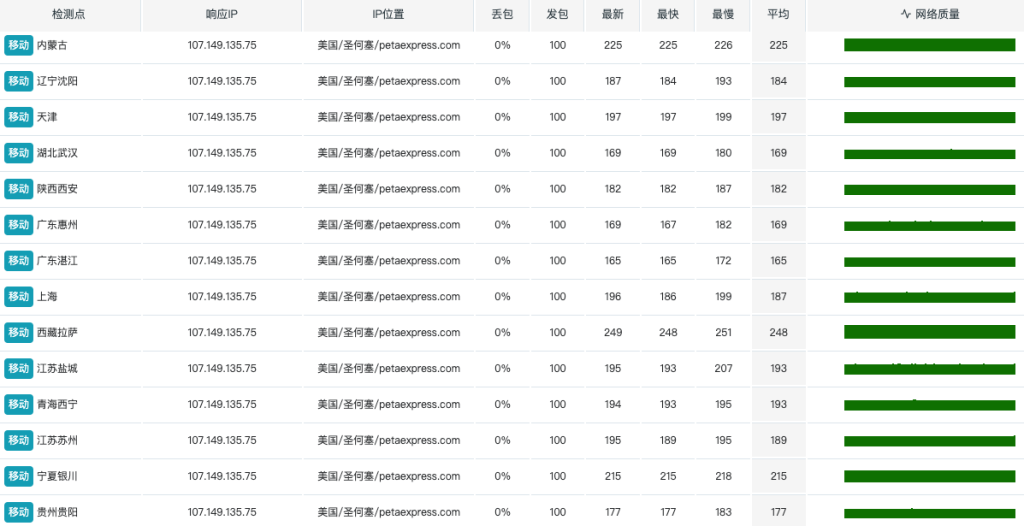Sort by the 丢包 column header
1024x526 pixels.
pyautogui.click(x=502, y=15)
